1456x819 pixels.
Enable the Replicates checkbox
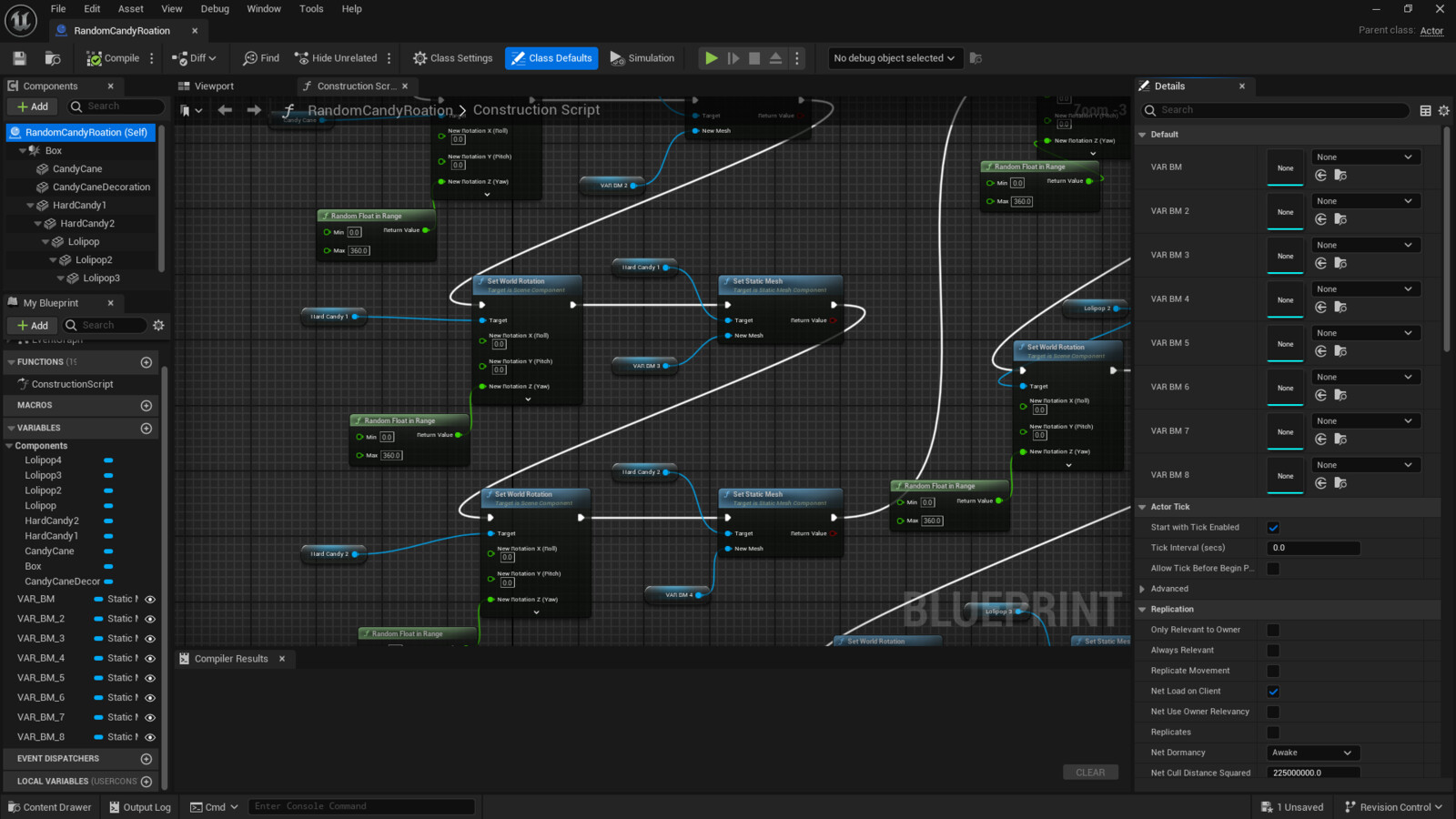(x=1273, y=733)
